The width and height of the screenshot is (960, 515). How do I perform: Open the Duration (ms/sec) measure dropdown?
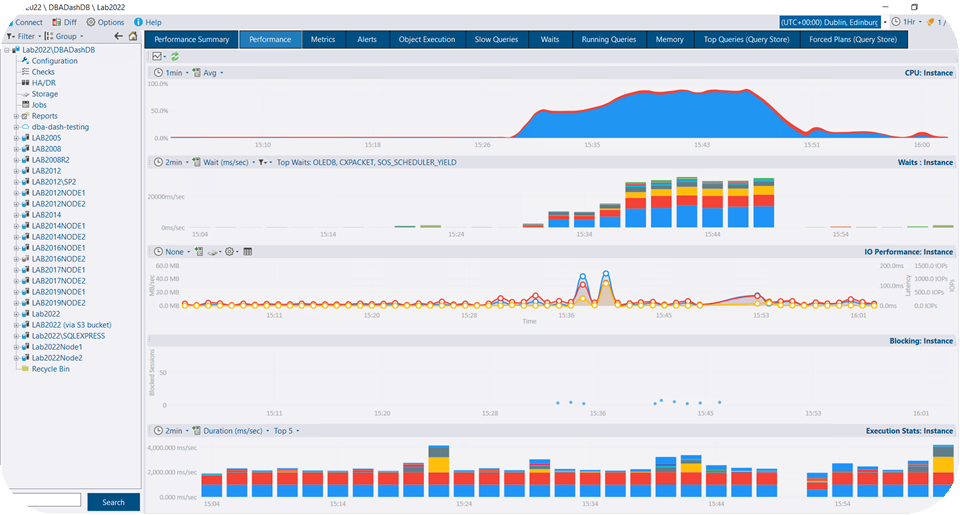coord(231,430)
